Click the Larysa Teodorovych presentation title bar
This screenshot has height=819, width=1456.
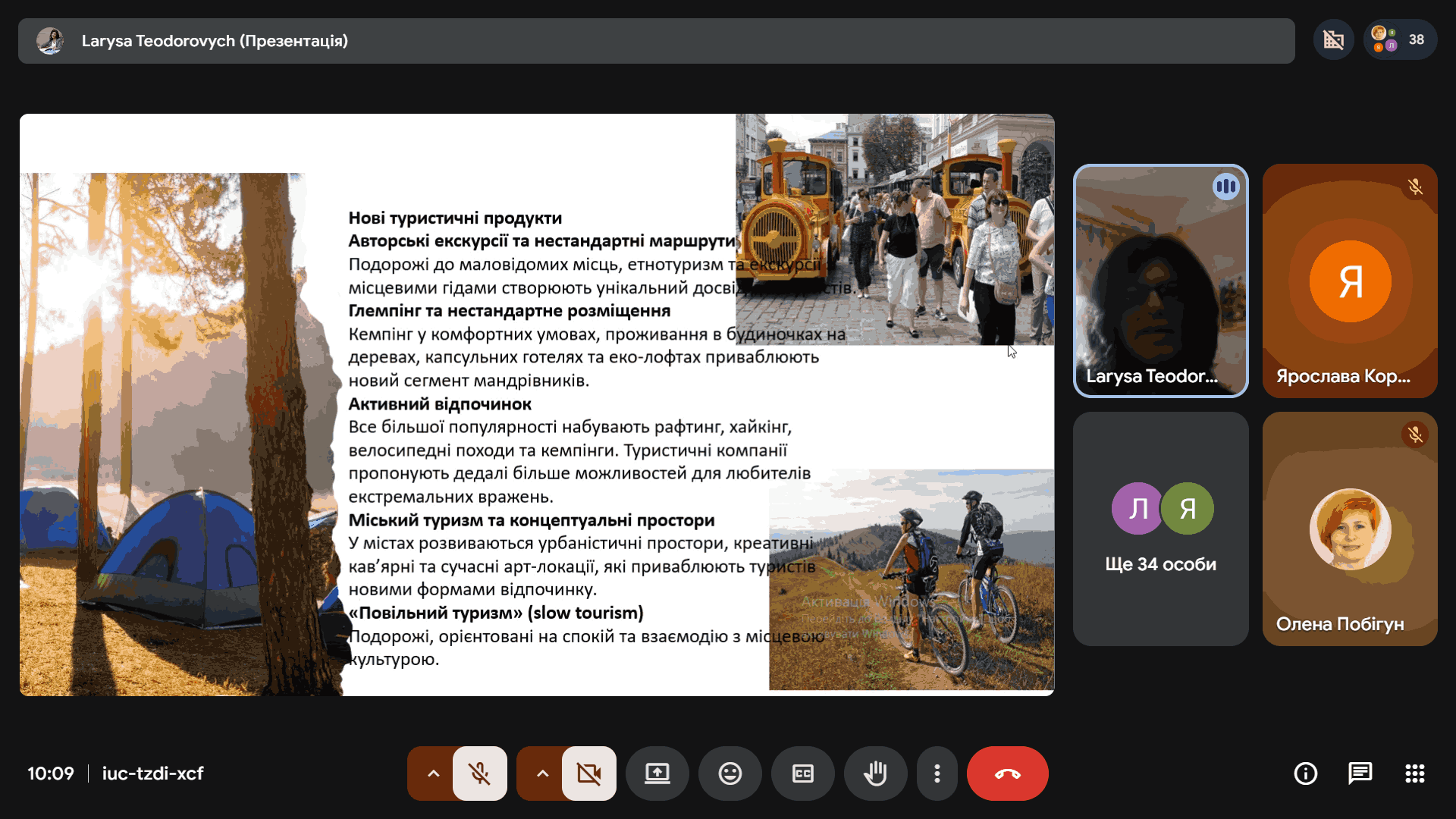tap(656, 41)
